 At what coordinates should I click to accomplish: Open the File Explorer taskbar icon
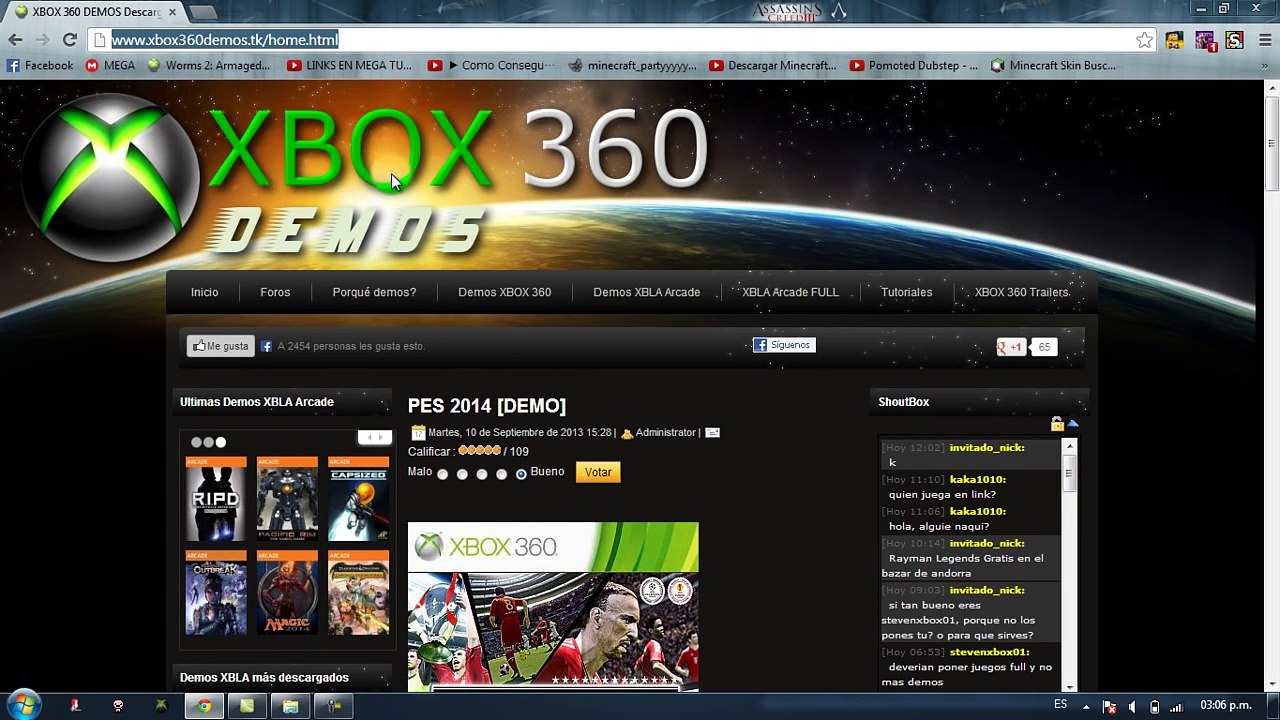pos(290,706)
